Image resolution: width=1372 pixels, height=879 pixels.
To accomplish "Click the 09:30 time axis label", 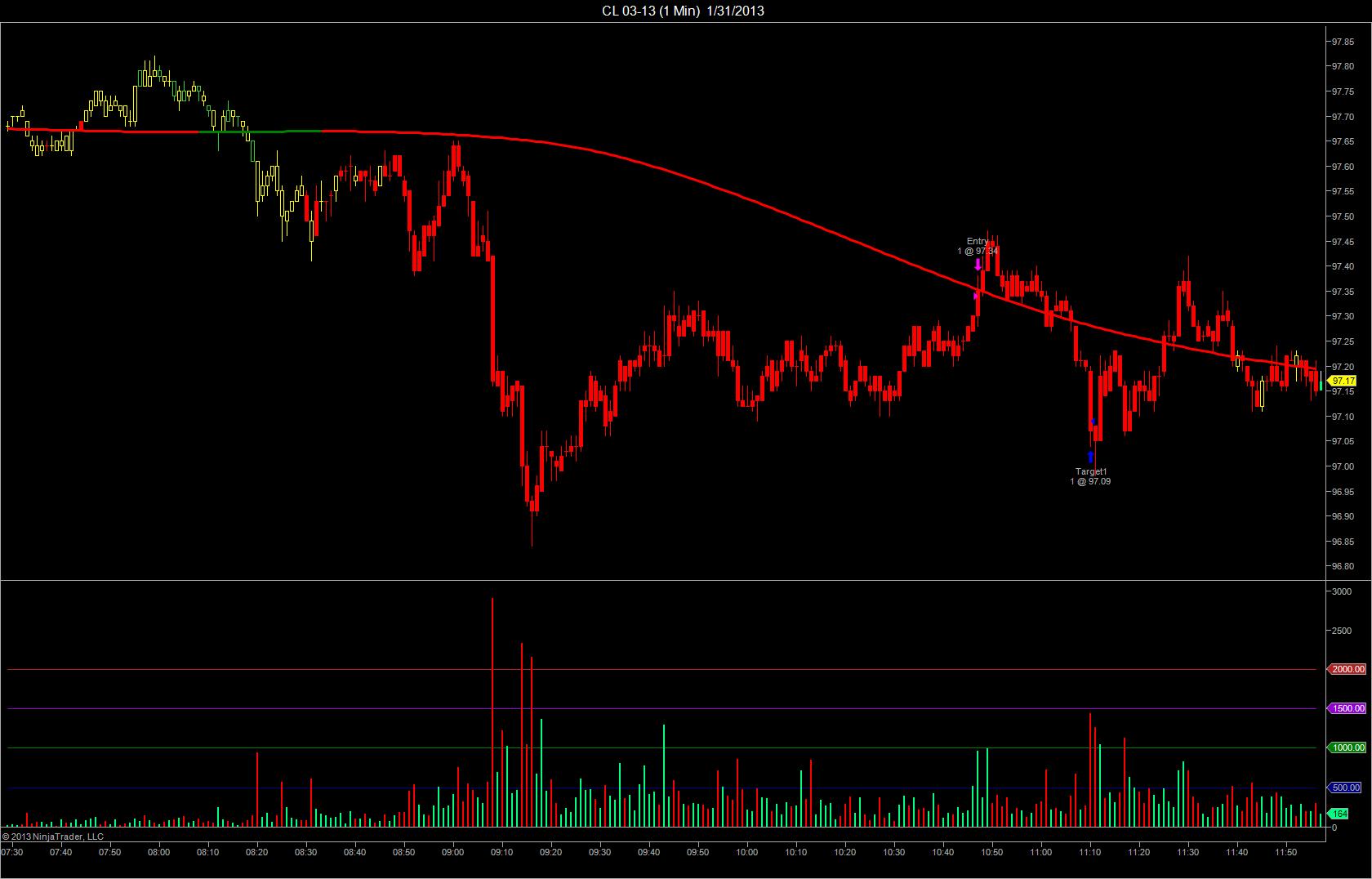I will coord(599,852).
